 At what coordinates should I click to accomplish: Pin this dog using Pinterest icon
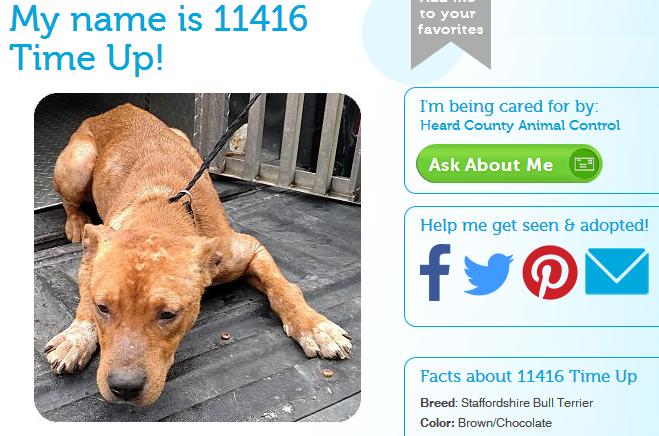pos(550,272)
